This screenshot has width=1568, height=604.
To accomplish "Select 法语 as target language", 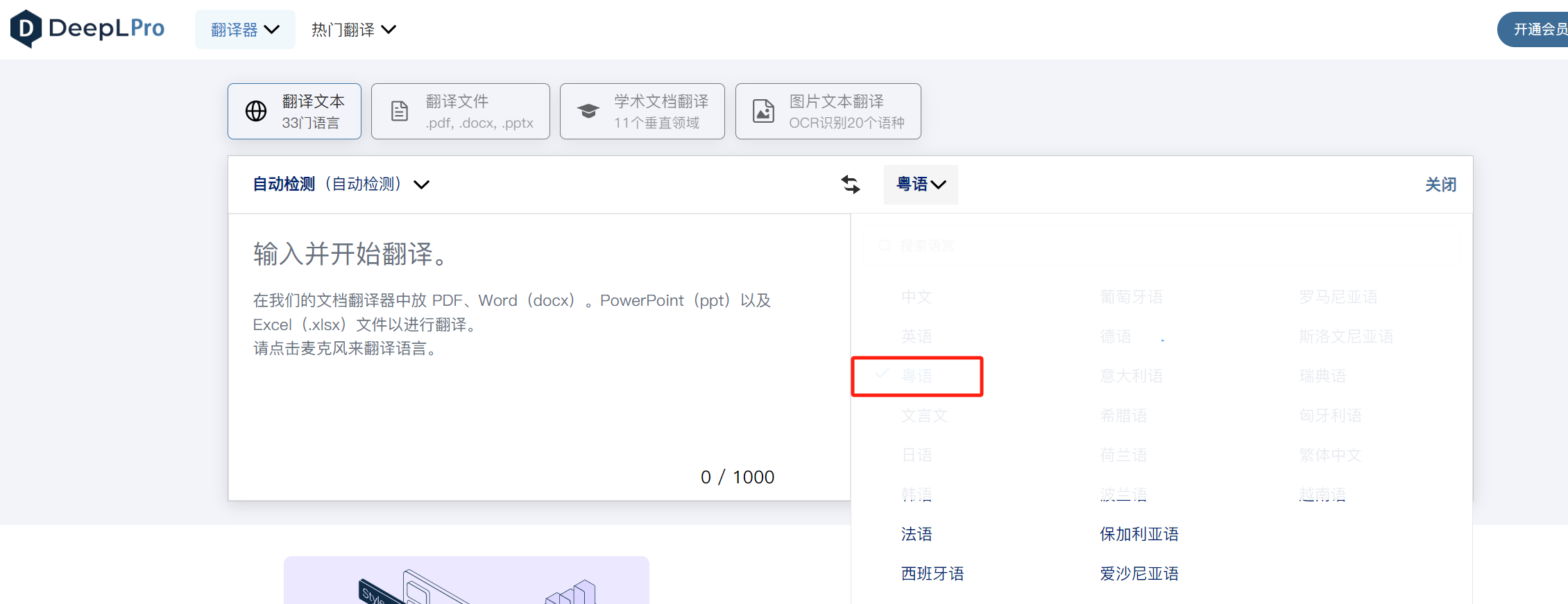I will coord(917,534).
